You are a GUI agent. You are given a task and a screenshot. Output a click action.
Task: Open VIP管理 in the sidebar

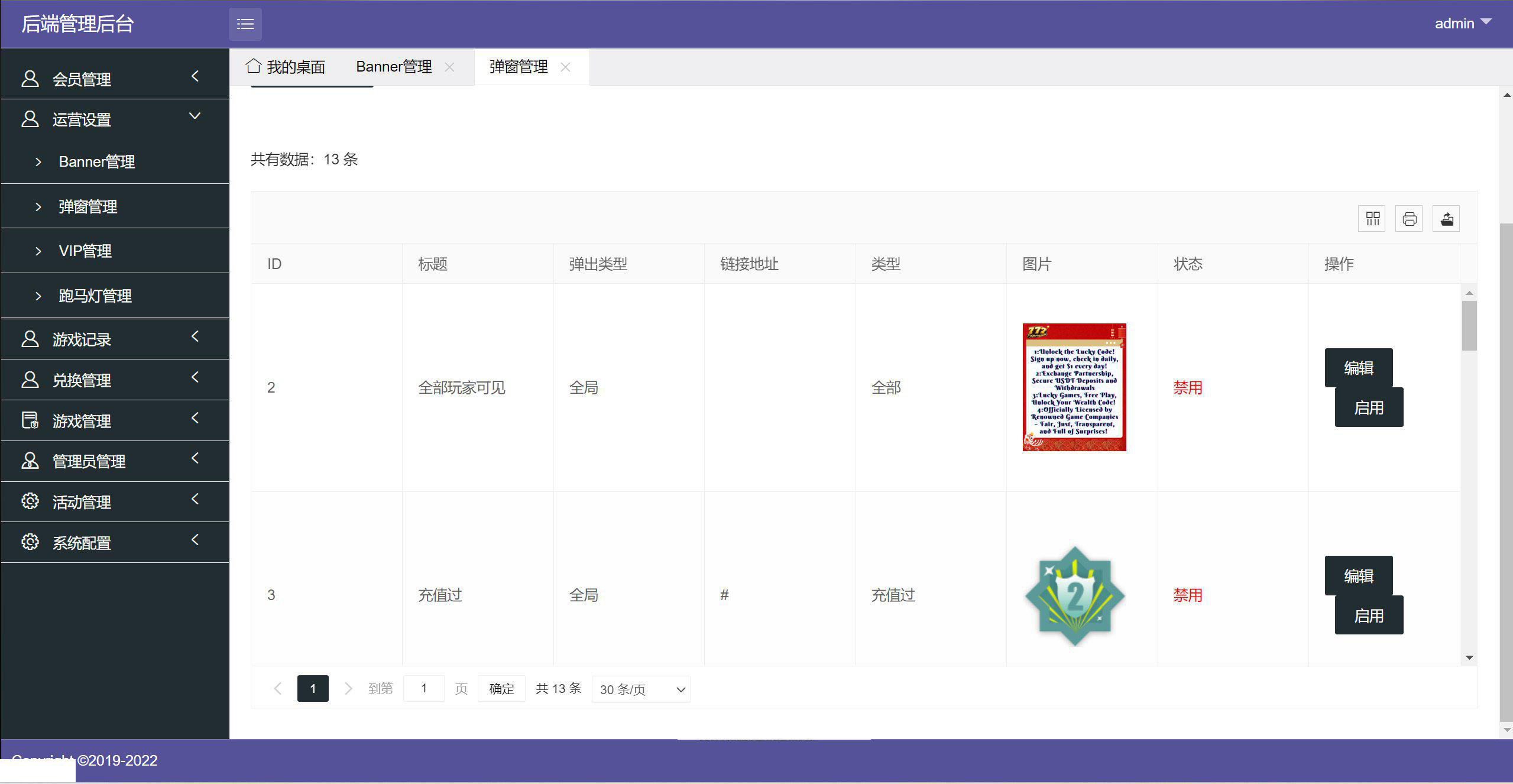click(x=85, y=251)
